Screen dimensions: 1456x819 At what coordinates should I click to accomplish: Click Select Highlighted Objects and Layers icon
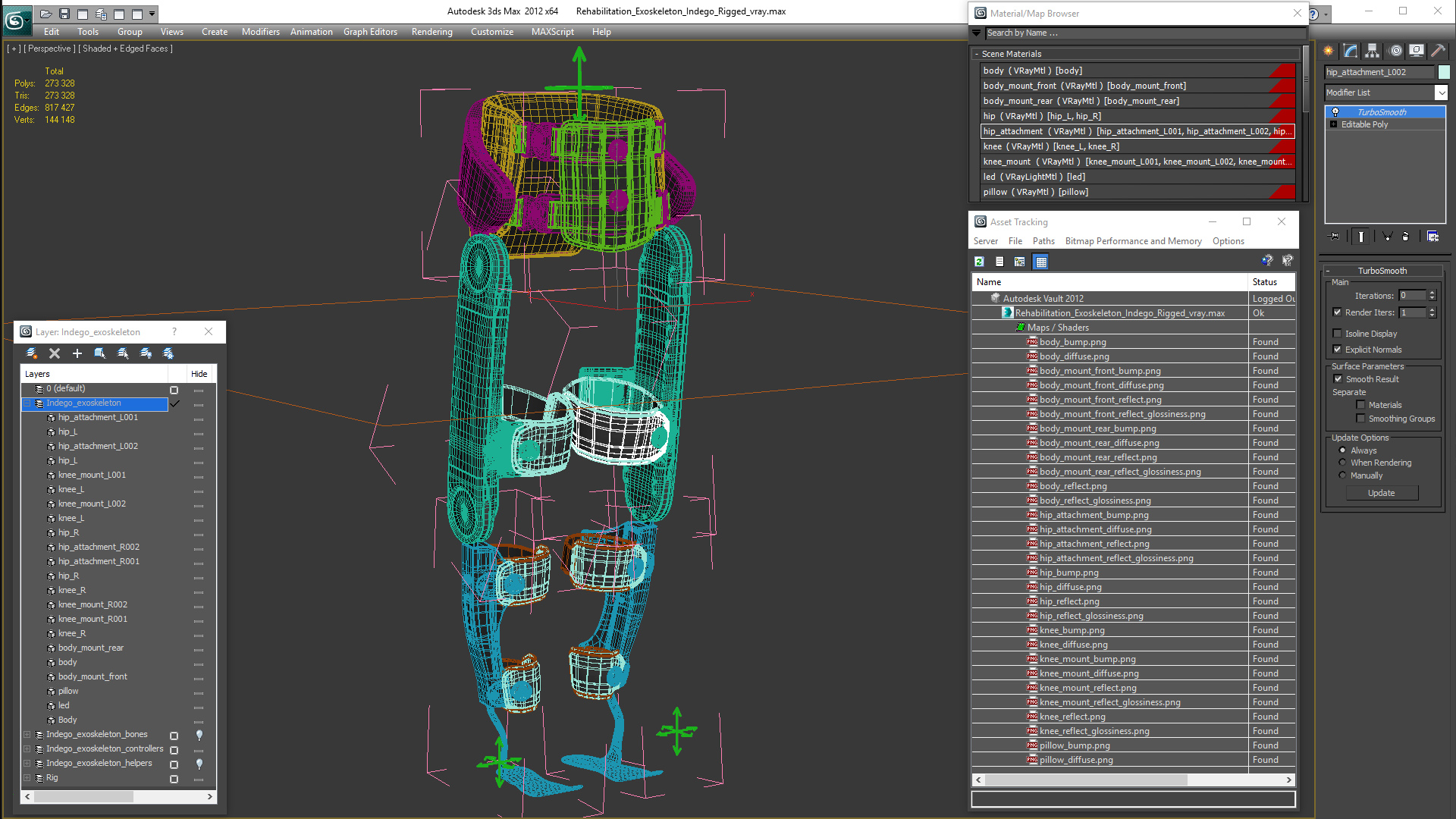coord(100,353)
